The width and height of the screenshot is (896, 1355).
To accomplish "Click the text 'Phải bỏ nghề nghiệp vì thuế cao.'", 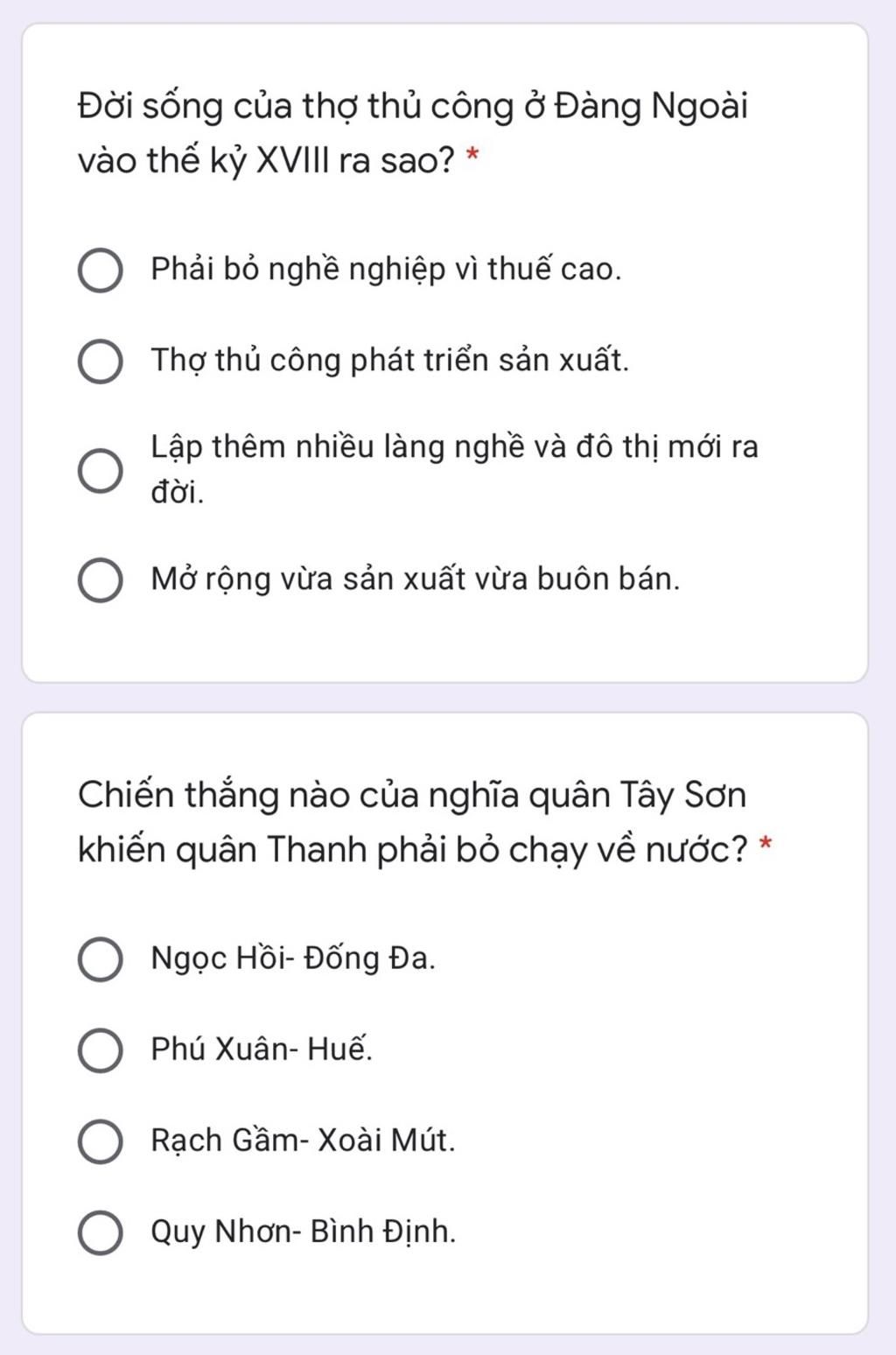I will [x=386, y=269].
